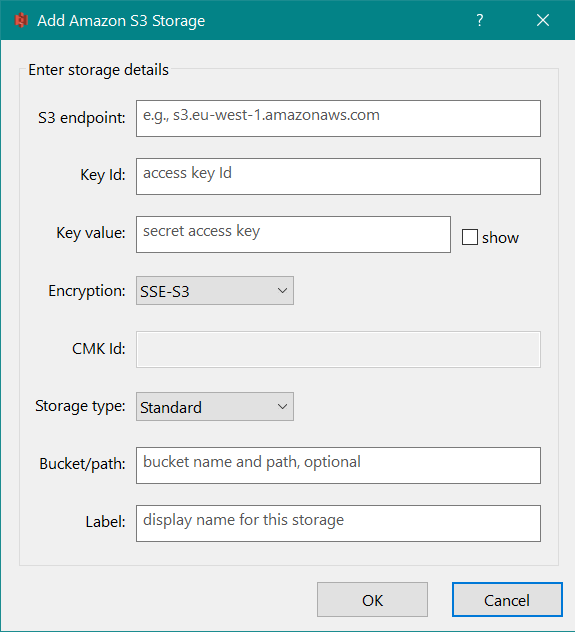Focus the Label display name field
575x632 pixels.
(338, 524)
